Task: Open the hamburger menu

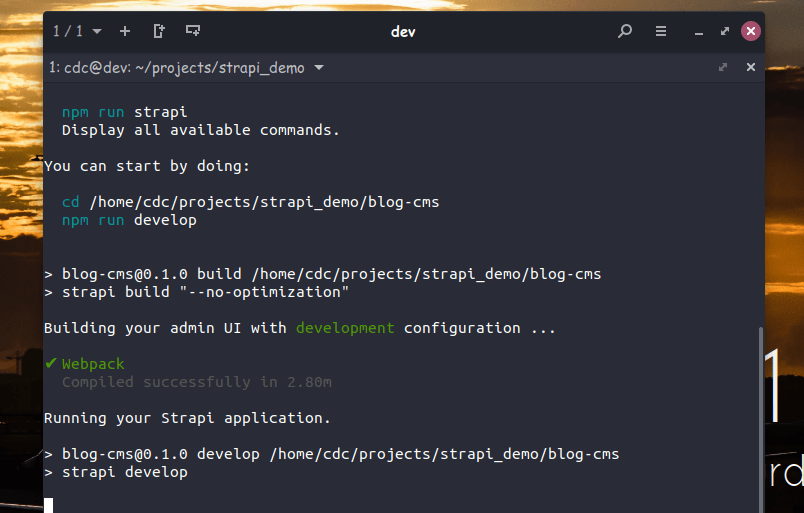Action: coord(661,31)
